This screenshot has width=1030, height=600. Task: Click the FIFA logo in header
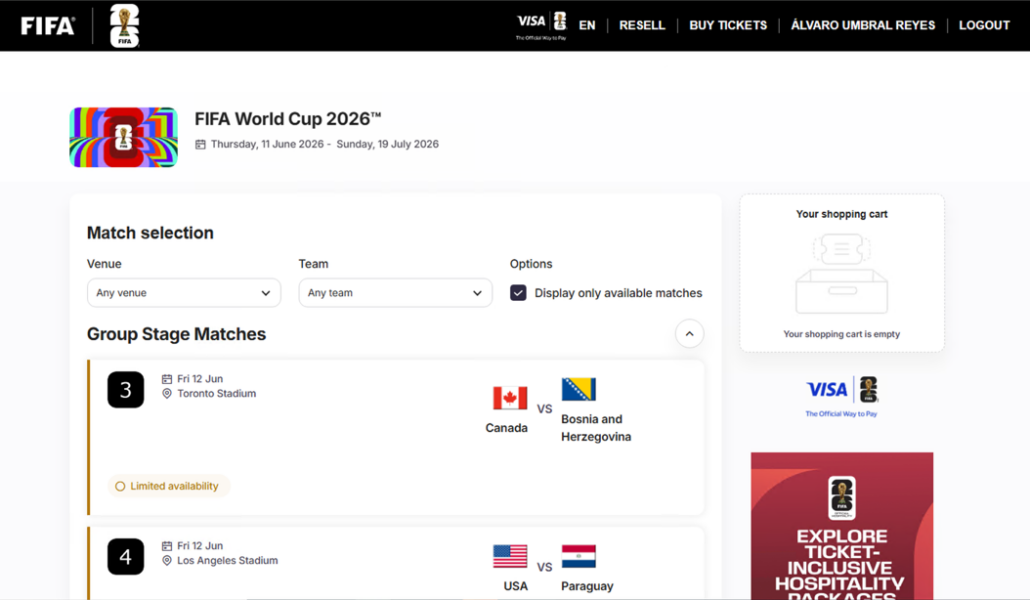48,26
